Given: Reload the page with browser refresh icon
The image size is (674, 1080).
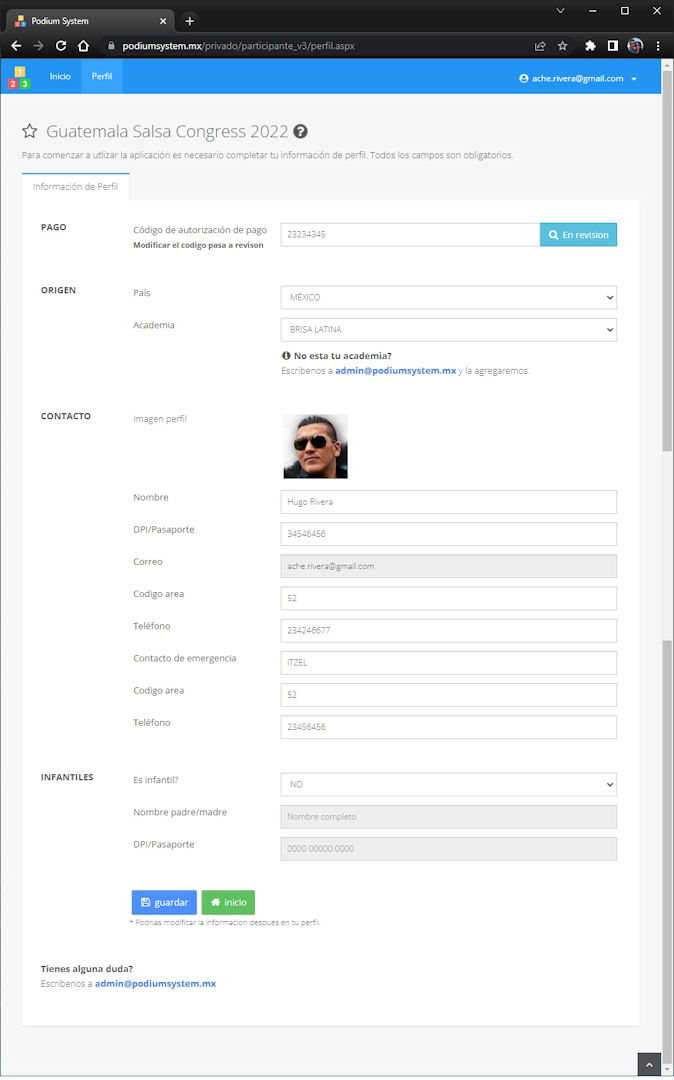Looking at the screenshot, I should 61,46.
